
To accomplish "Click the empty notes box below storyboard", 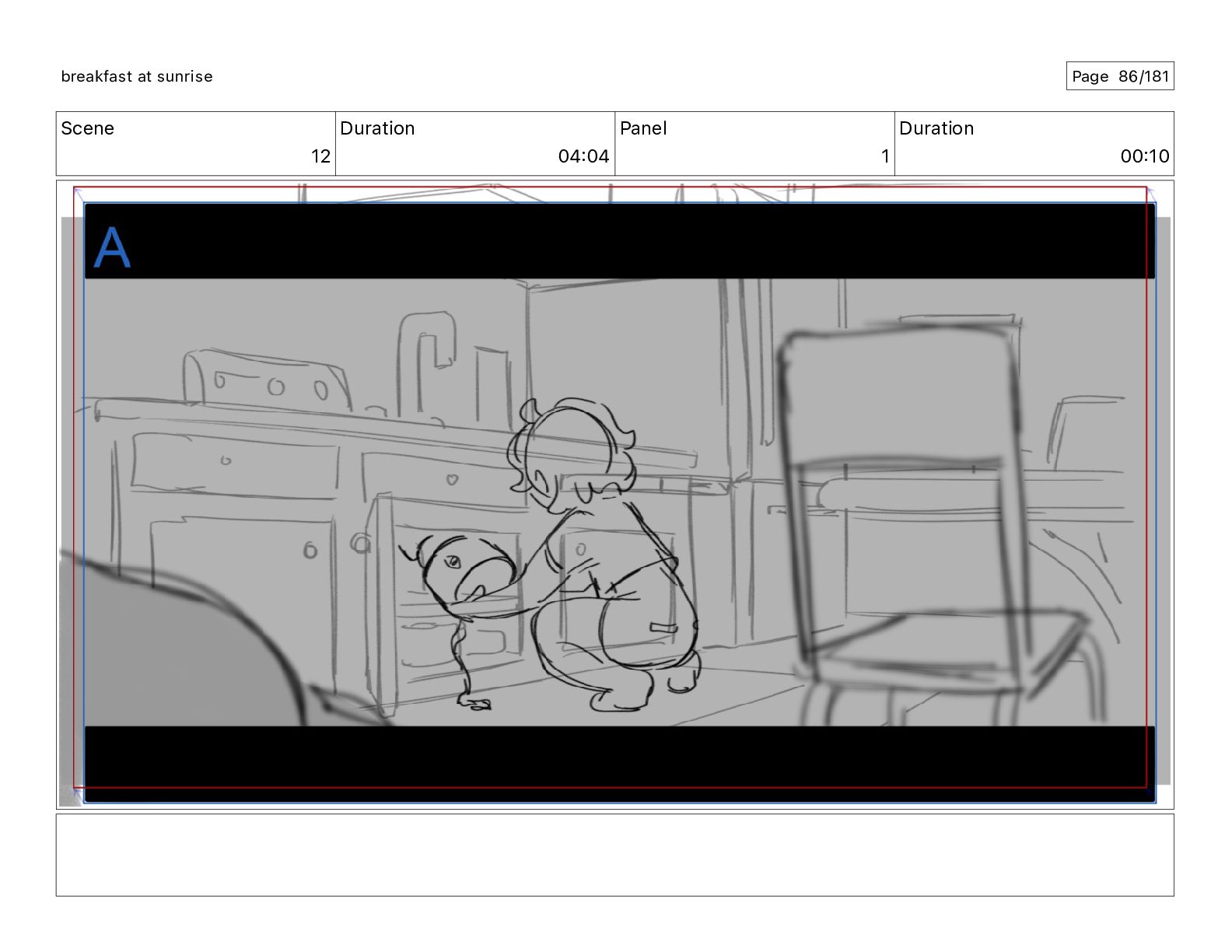I will pyautogui.click(x=614, y=855).
